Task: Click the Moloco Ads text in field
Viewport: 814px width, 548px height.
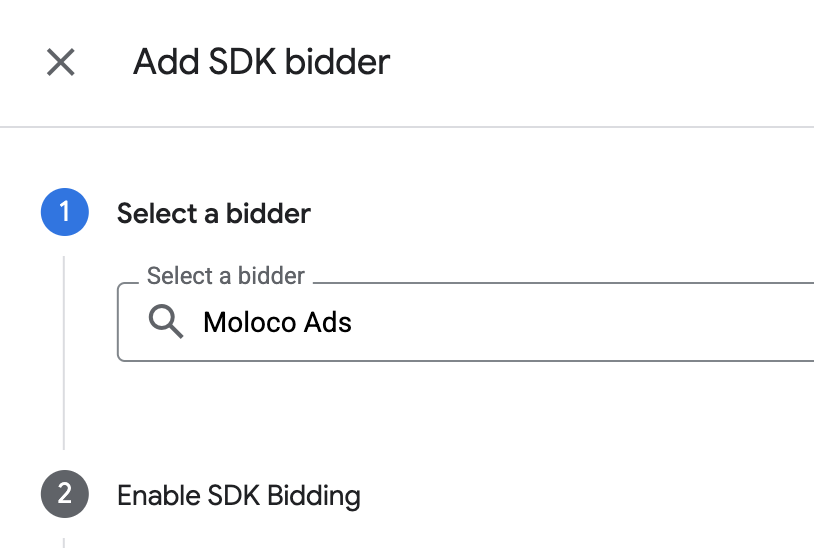Action: click(x=277, y=322)
